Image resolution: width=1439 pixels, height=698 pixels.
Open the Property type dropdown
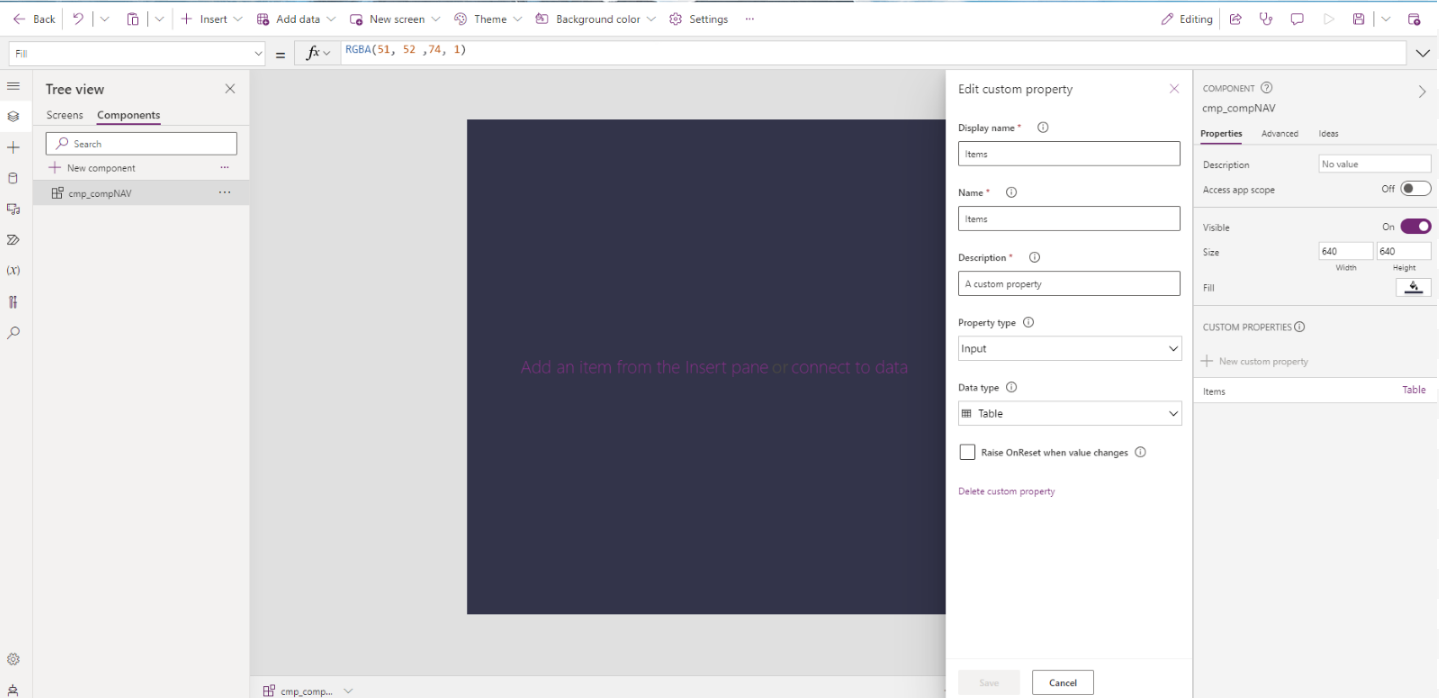[x=1069, y=348]
